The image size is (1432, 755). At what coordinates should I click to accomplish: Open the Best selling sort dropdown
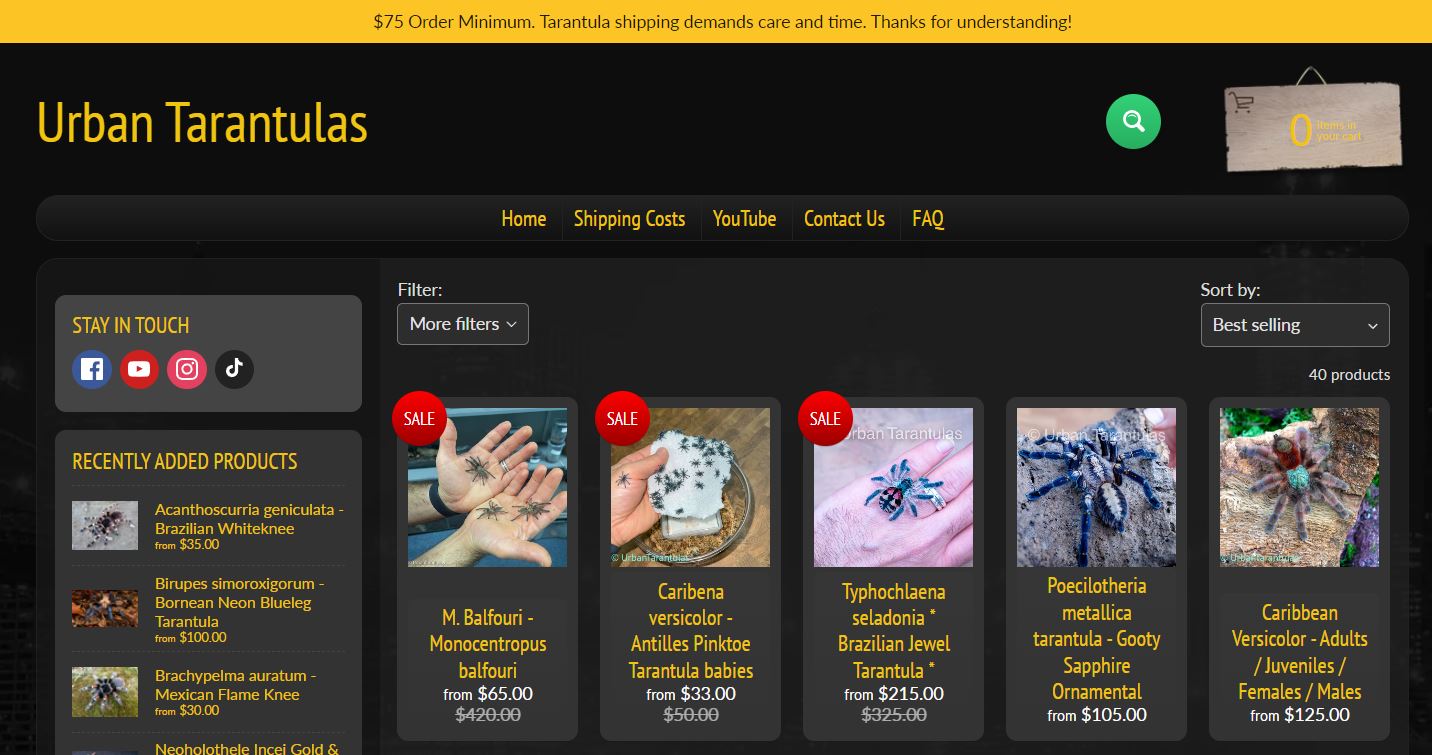click(1295, 325)
